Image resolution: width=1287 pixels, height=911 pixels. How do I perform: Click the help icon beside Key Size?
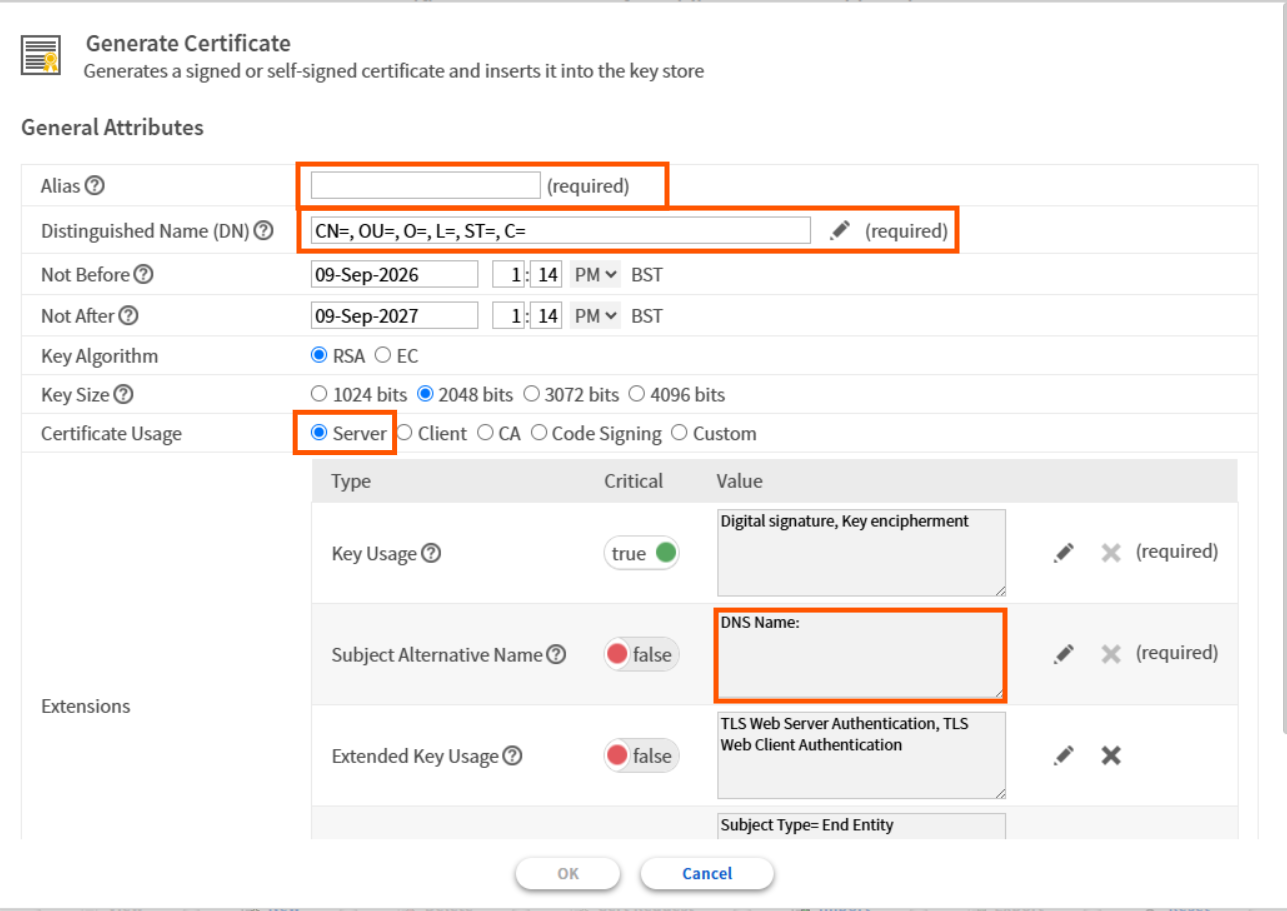123,395
